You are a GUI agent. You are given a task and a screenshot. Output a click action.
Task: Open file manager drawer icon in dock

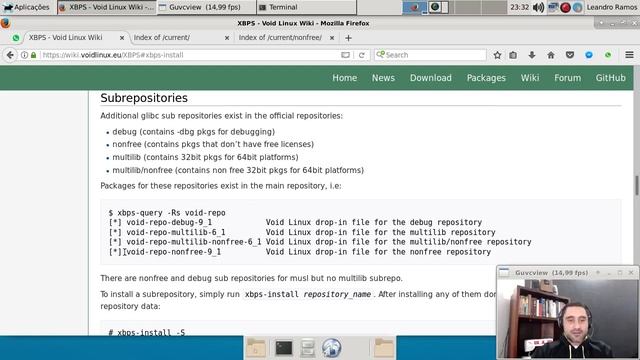tap(307, 348)
